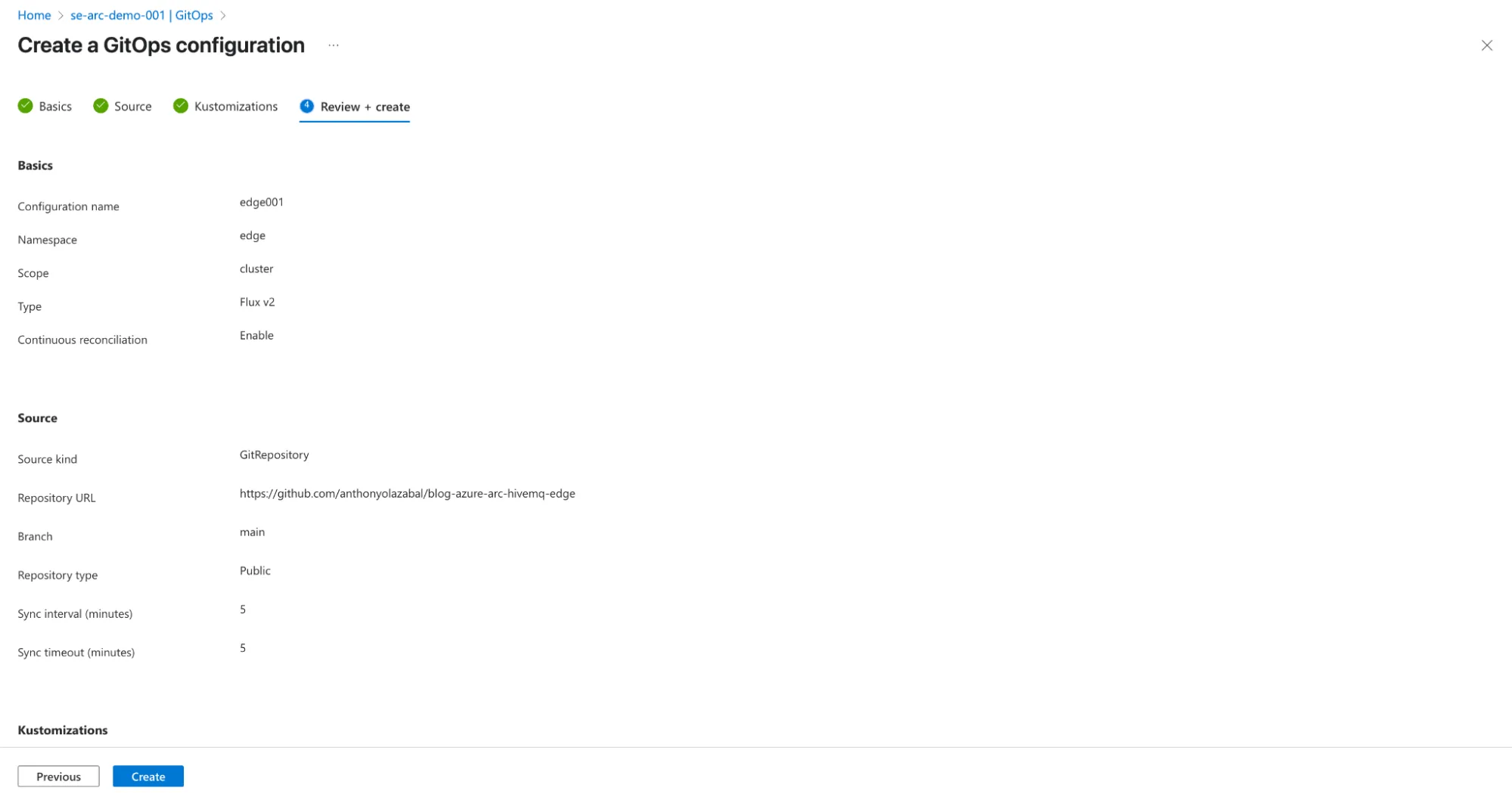Click the Repository type label

click(x=57, y=575)
